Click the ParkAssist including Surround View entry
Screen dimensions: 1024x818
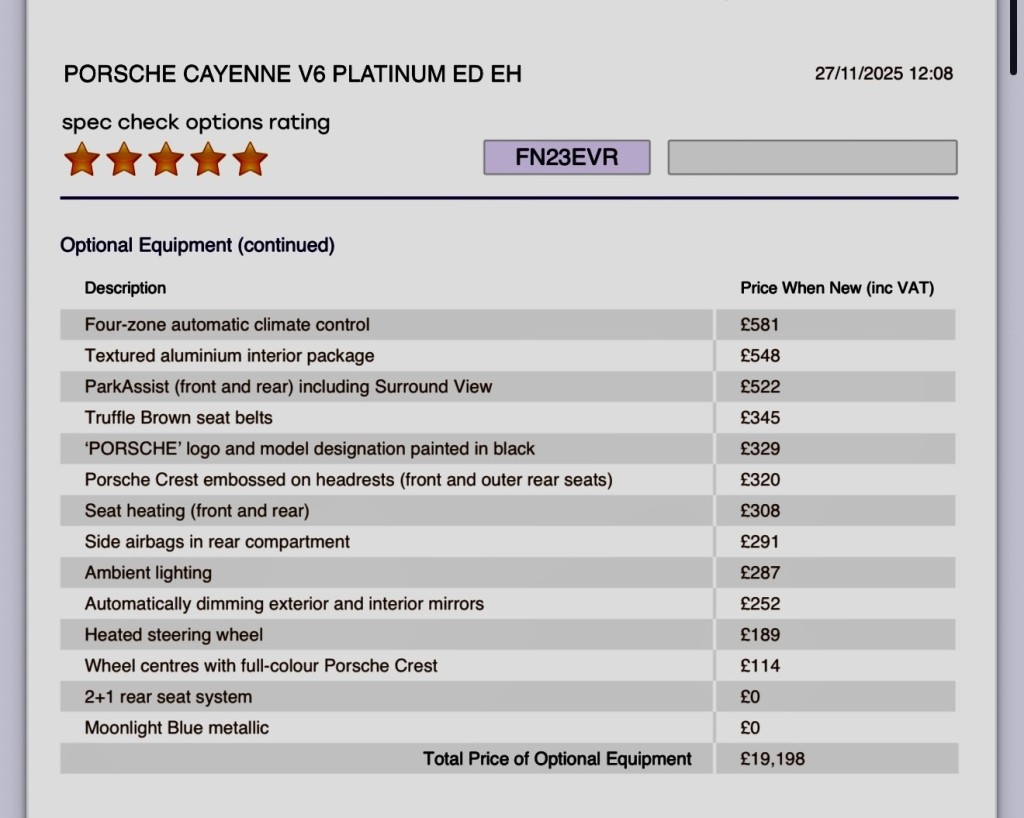(288, 387)
